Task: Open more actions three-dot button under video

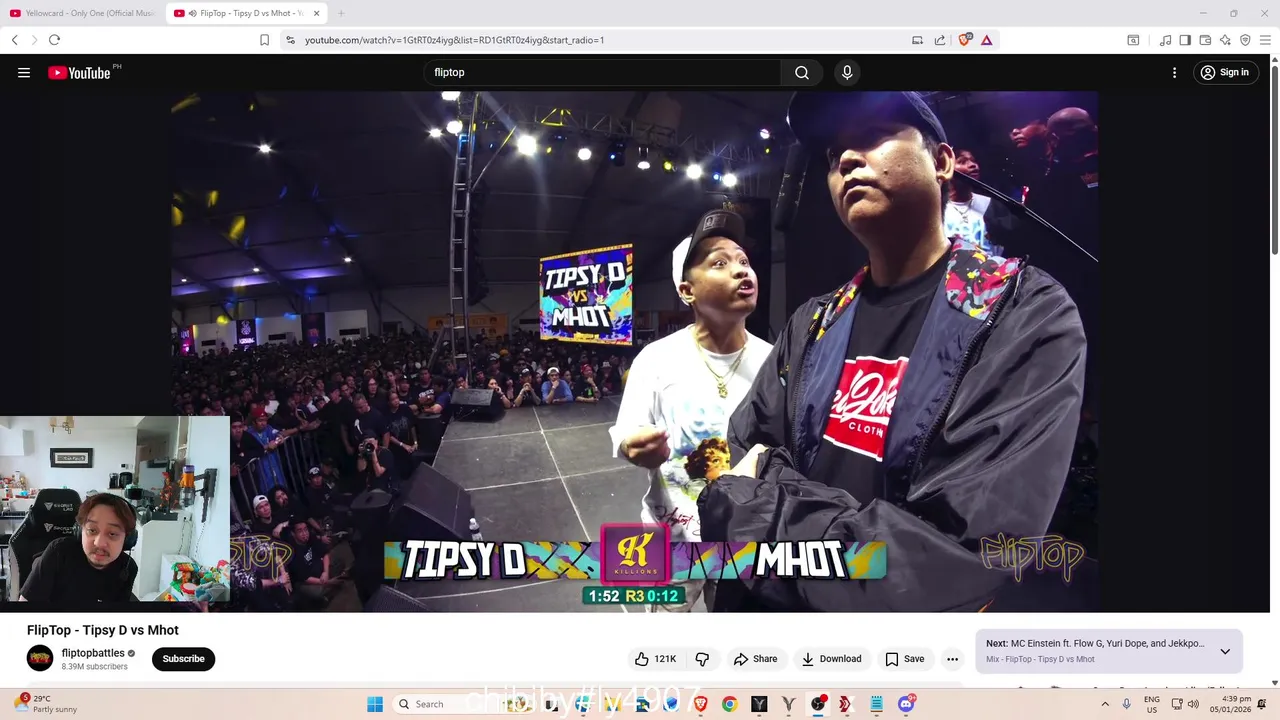Action: click(x=952, y=659)
